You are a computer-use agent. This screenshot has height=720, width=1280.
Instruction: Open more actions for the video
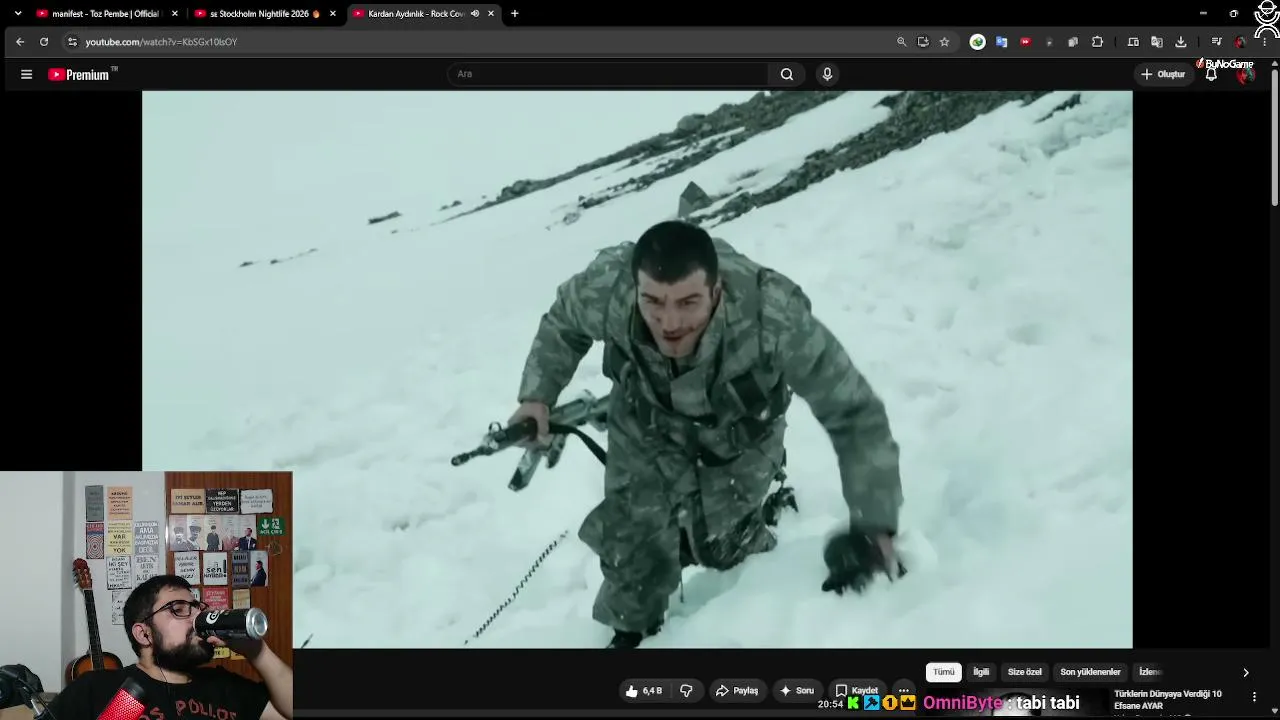(x=904, y=691)
